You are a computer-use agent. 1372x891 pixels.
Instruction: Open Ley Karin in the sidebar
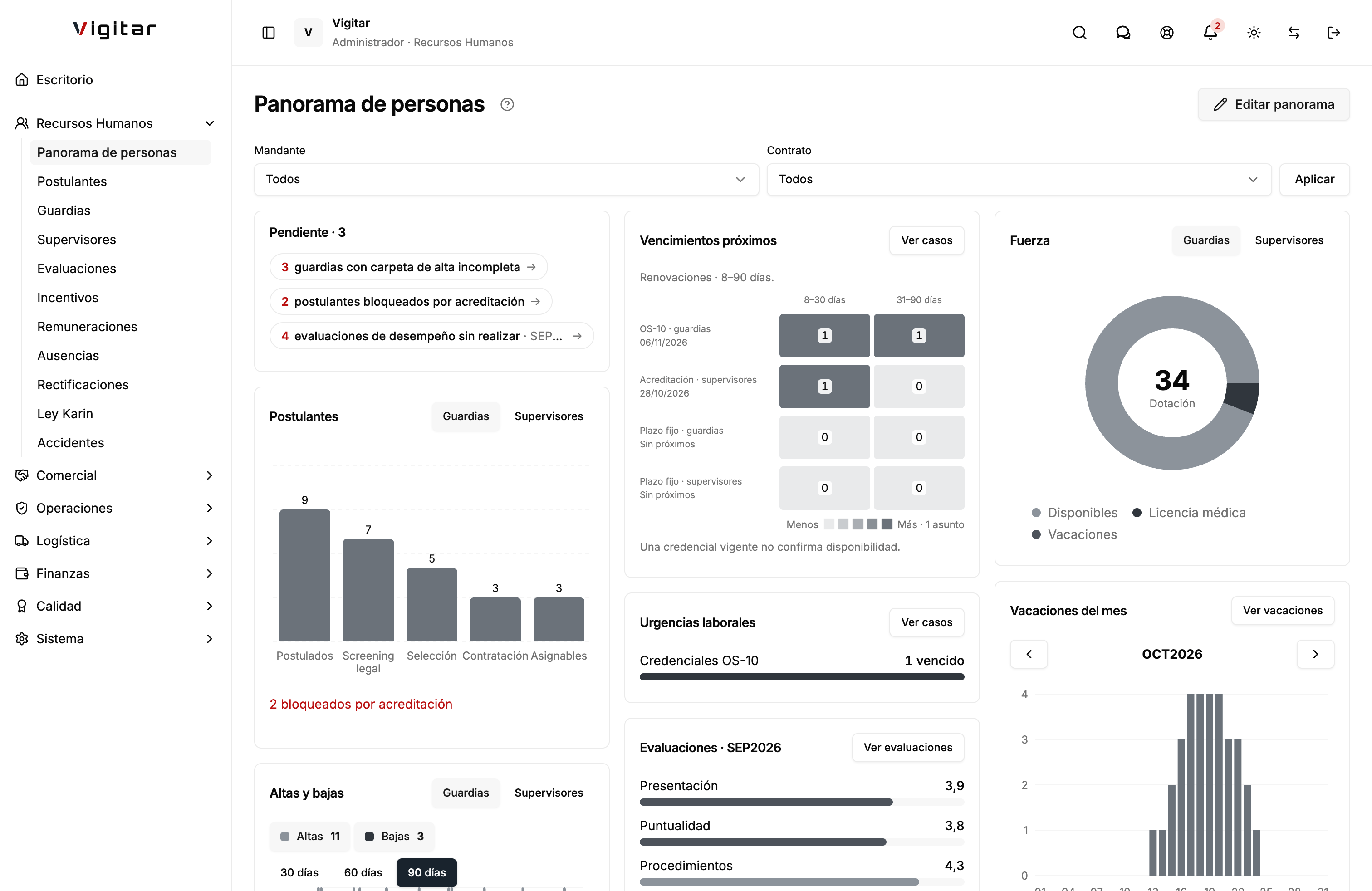121,414
